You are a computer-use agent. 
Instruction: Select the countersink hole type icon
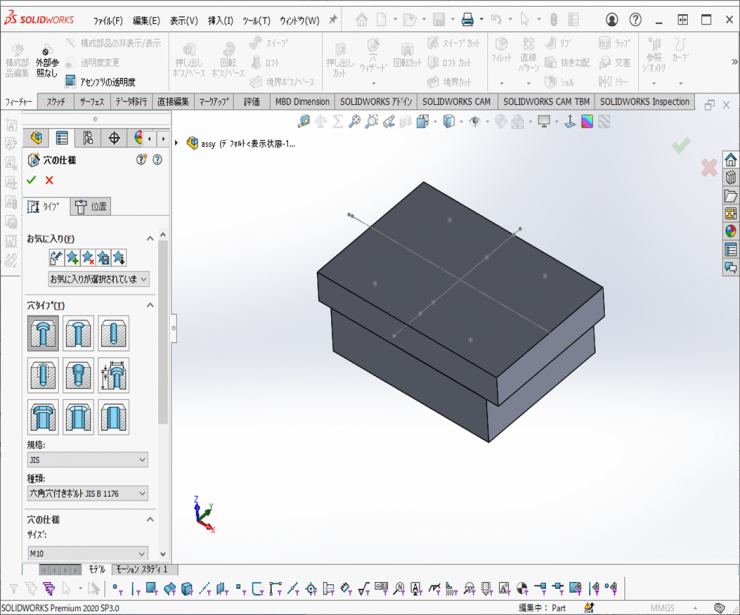pos(78,333)
